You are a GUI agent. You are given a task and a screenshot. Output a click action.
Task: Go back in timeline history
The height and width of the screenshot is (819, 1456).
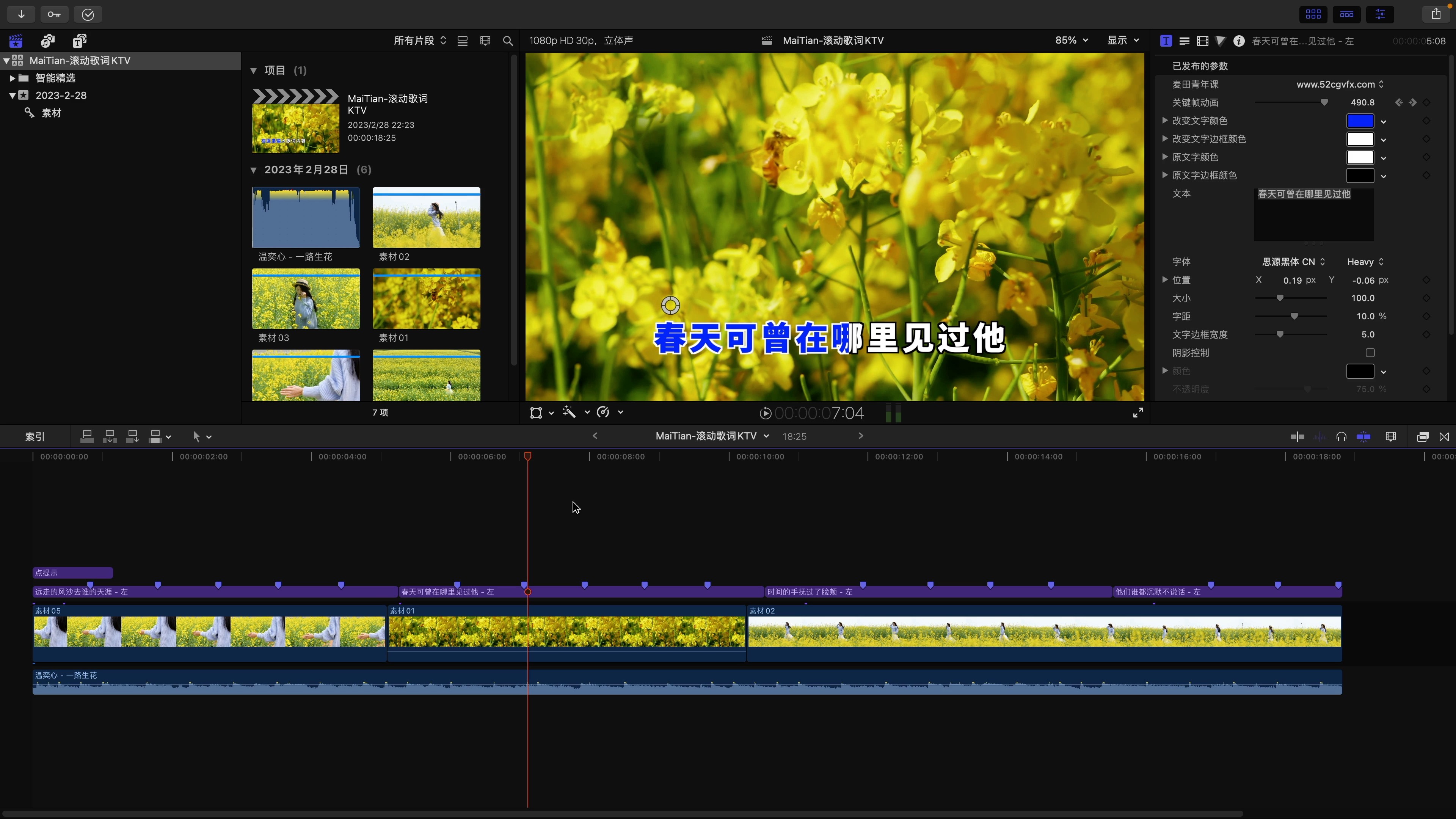tap(595, 436)
